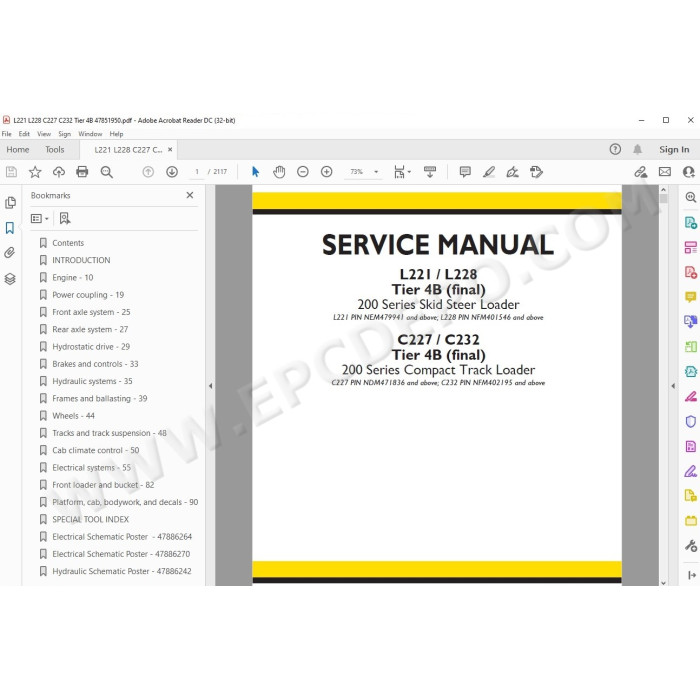Add file to Starred with star icon
The width and height of the screenshot is (700, 700).
coord(35,172)
